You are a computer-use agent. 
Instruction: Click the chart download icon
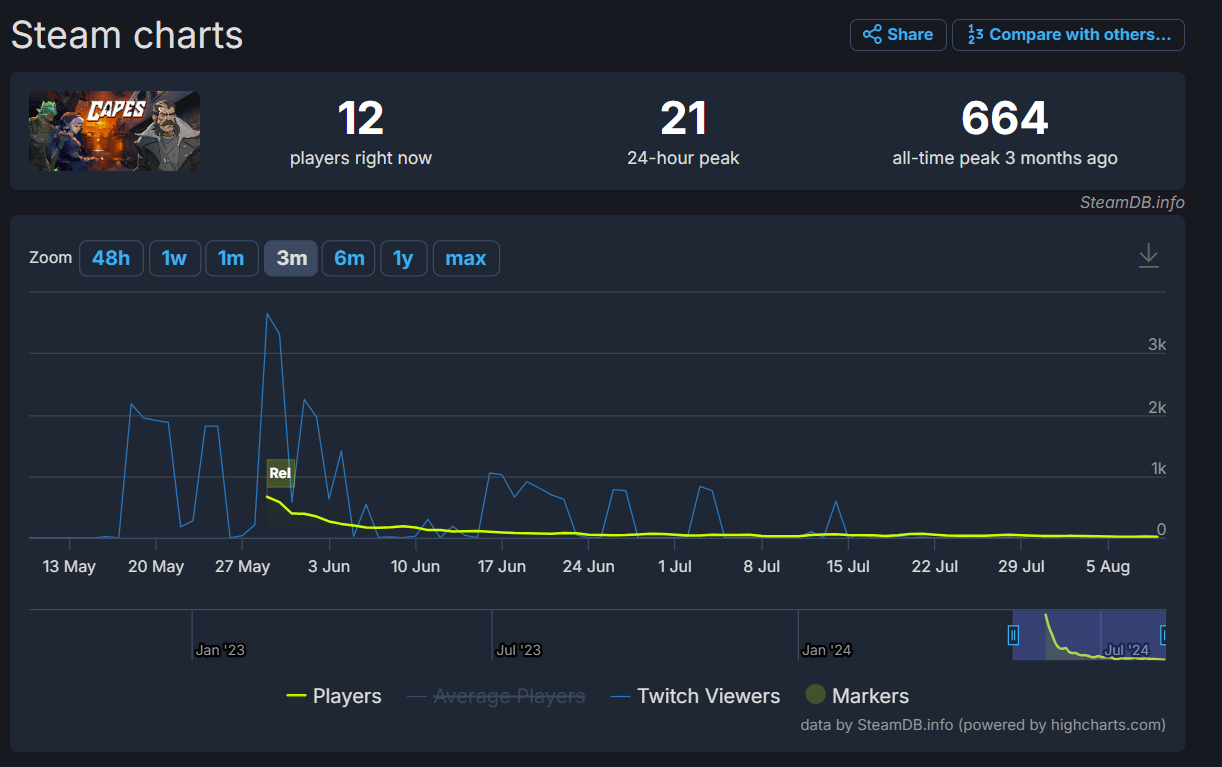[1149, 256]
